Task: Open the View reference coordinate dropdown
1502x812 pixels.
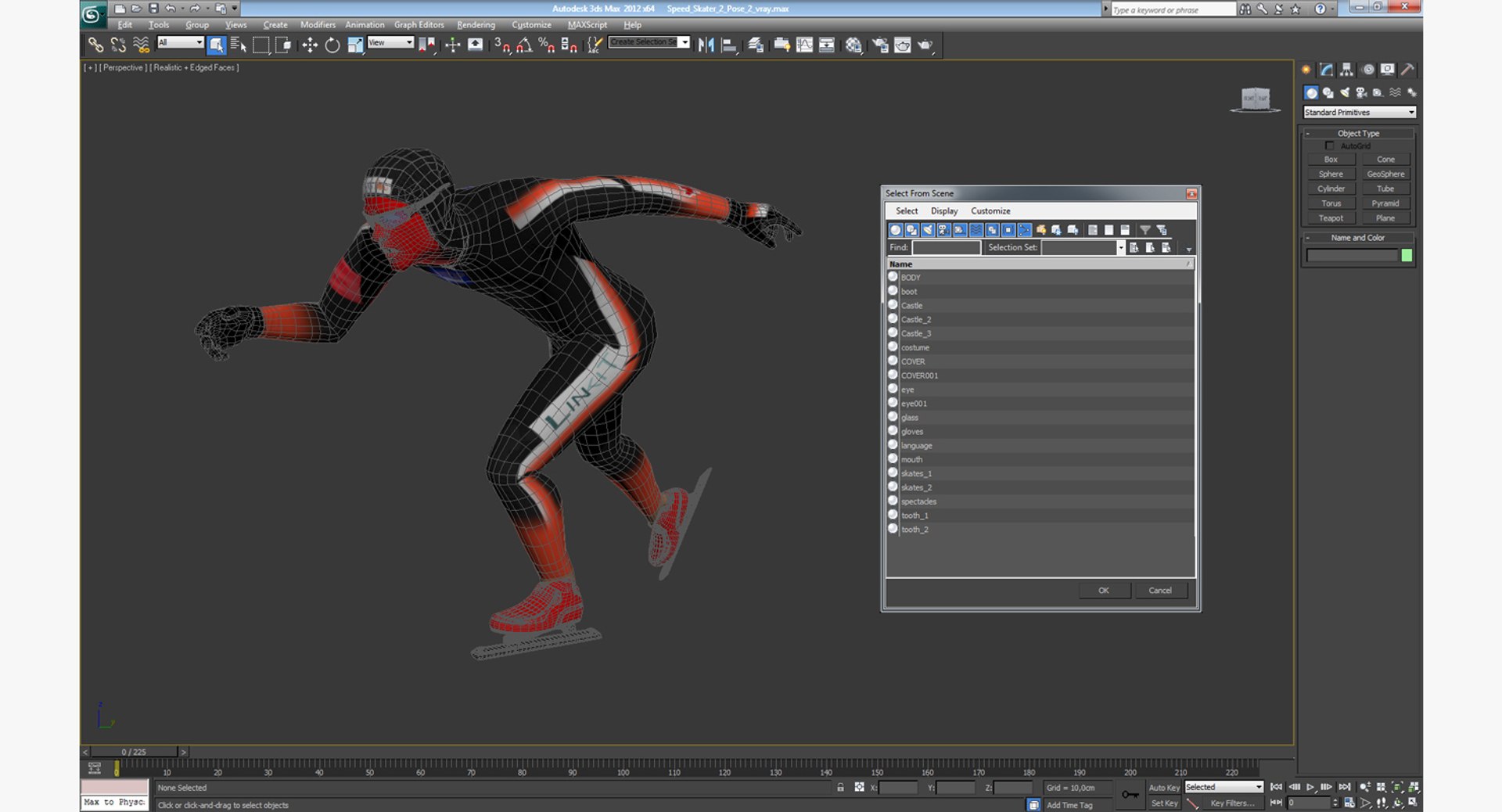Action: (390, 42)
